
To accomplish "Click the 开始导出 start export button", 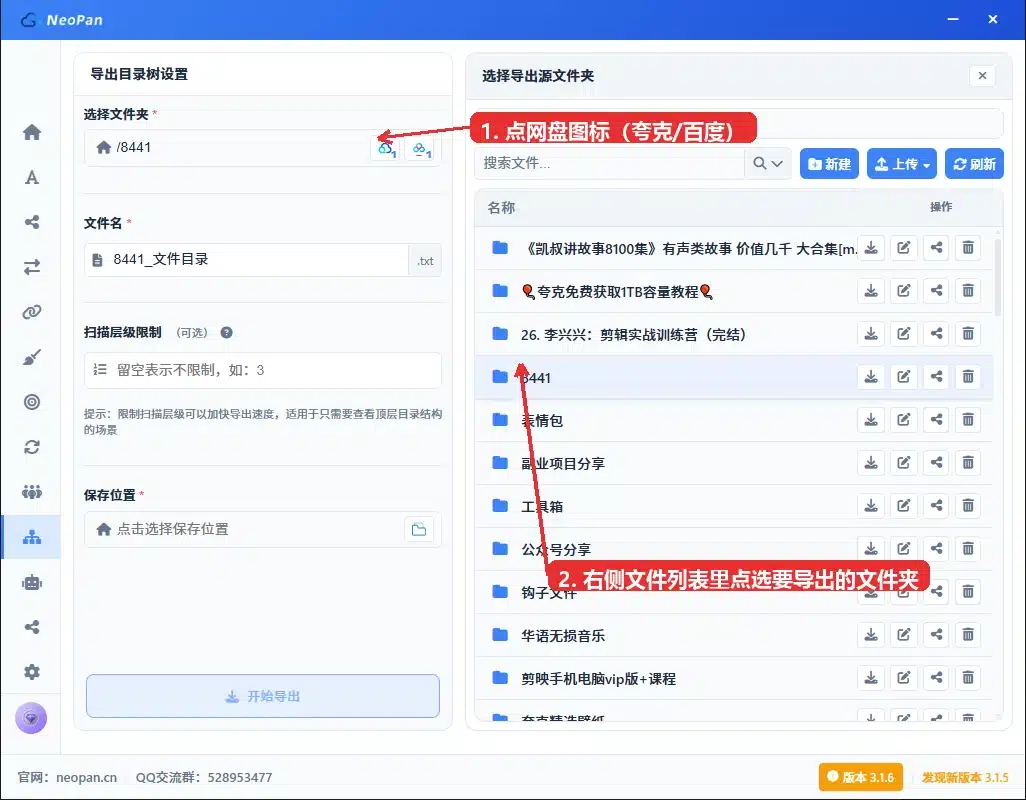I will point(262,696).
